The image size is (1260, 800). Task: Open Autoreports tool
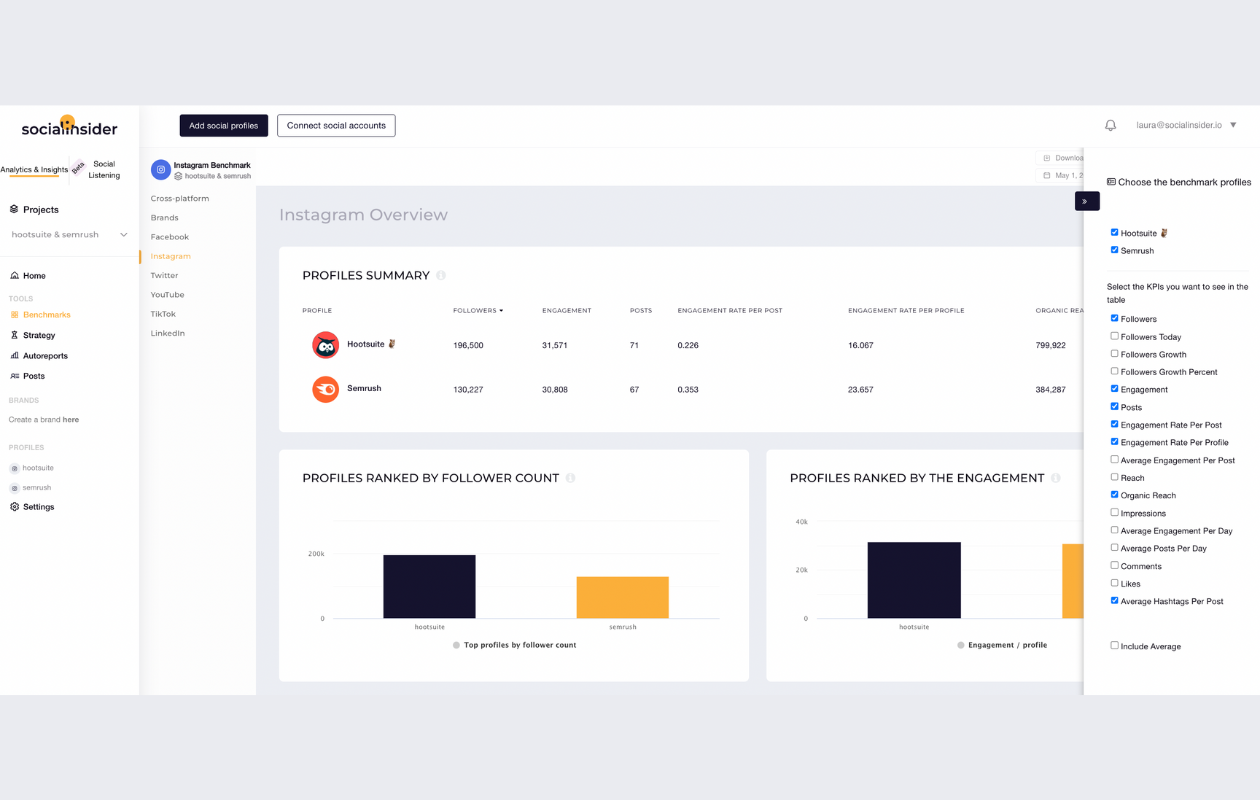coord(39,355)
